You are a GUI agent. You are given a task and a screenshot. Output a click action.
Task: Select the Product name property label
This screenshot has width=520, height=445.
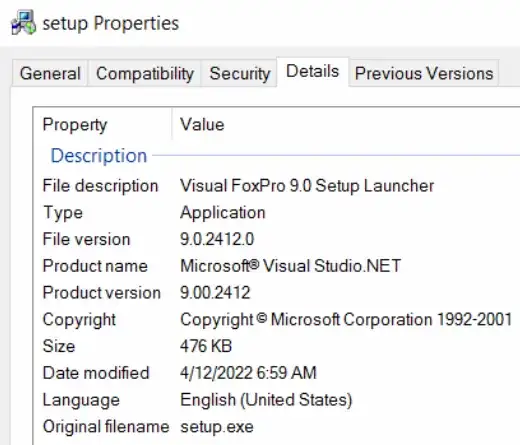(95, 266)
